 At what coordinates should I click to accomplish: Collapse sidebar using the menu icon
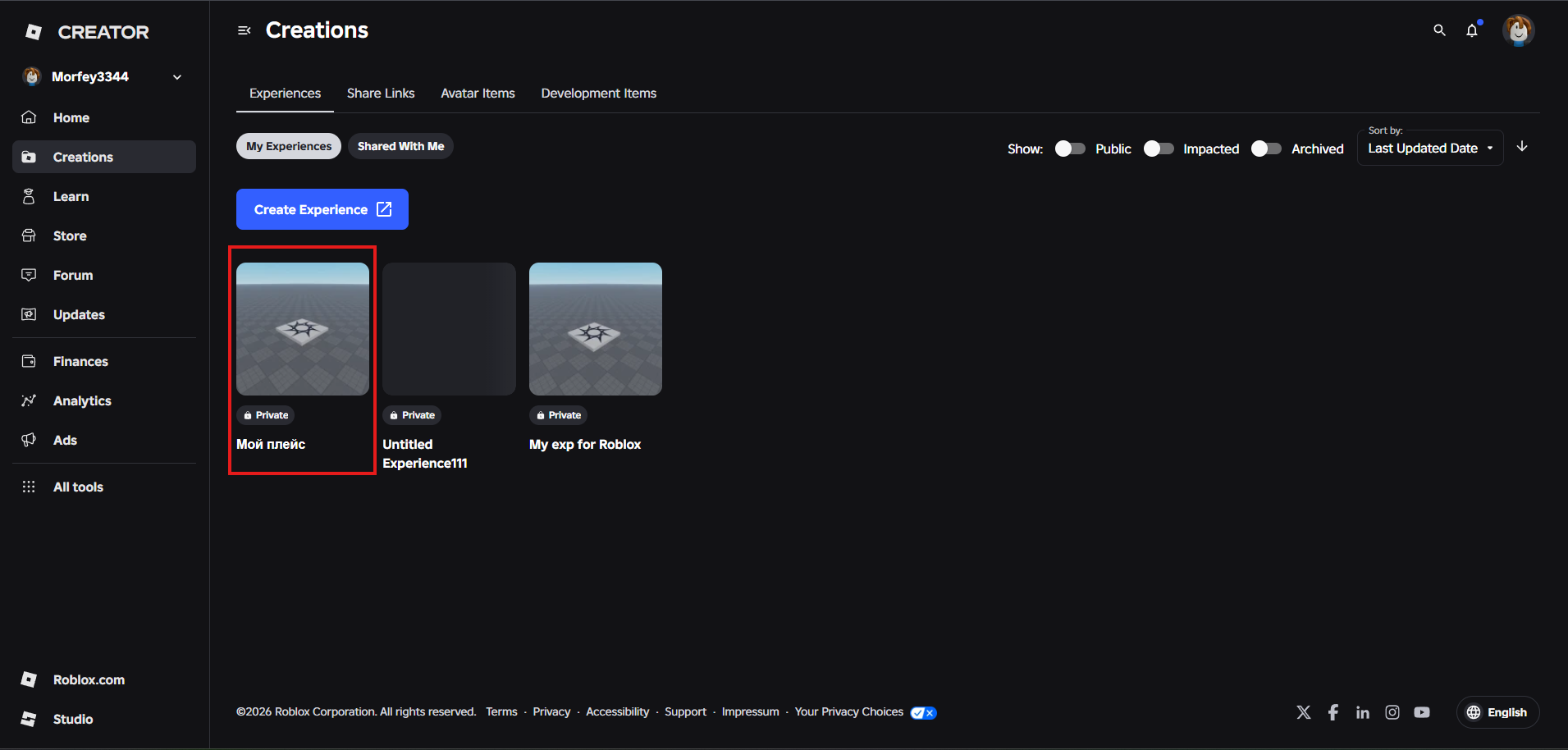coord(244,30)
